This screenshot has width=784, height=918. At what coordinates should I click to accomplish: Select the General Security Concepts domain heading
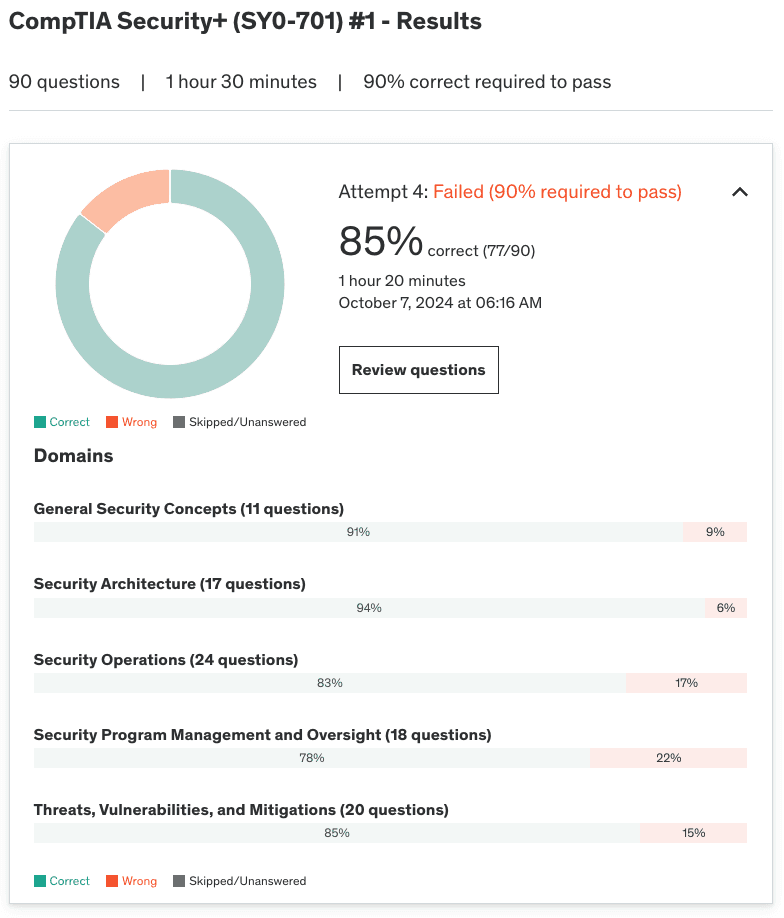tap(189, 509)
